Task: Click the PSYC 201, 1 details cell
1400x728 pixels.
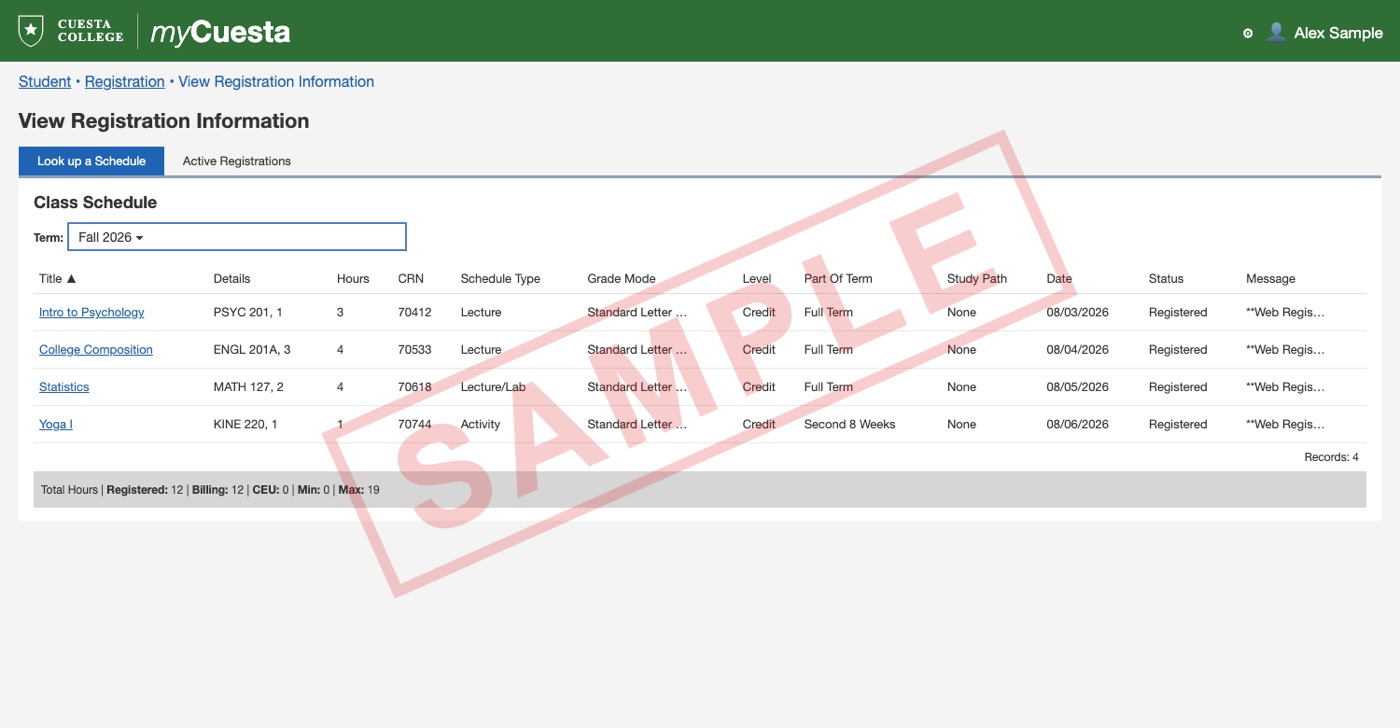Action: pyautogui.click(x=248, y=312)
